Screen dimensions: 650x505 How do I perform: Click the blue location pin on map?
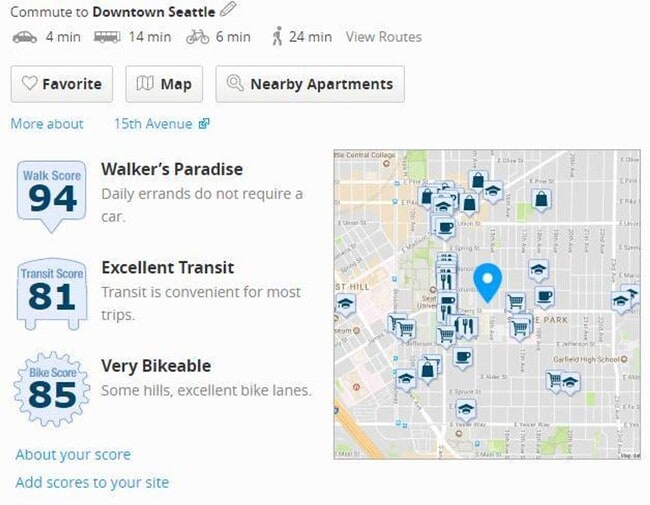[488, 282]
